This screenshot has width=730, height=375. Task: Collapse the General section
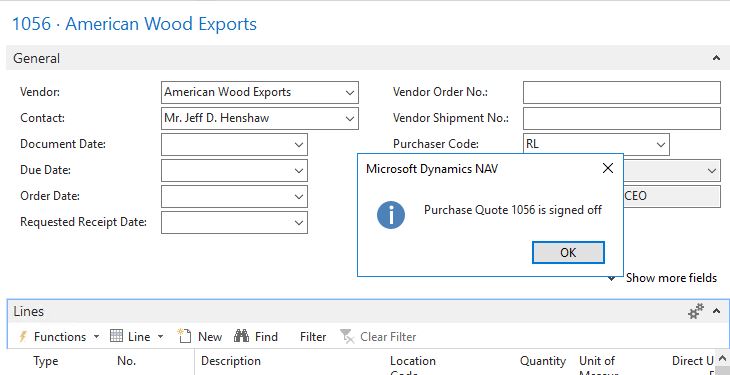pyautogui.click(x=716, y=58)
